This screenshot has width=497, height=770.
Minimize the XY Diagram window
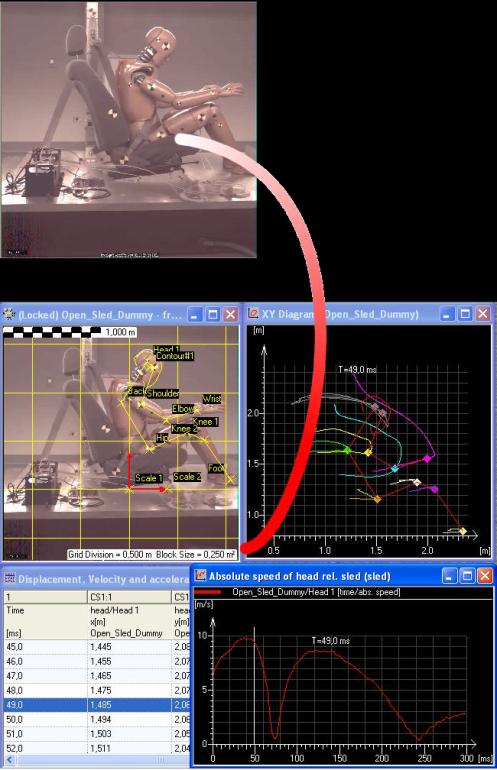click(446, 314)
